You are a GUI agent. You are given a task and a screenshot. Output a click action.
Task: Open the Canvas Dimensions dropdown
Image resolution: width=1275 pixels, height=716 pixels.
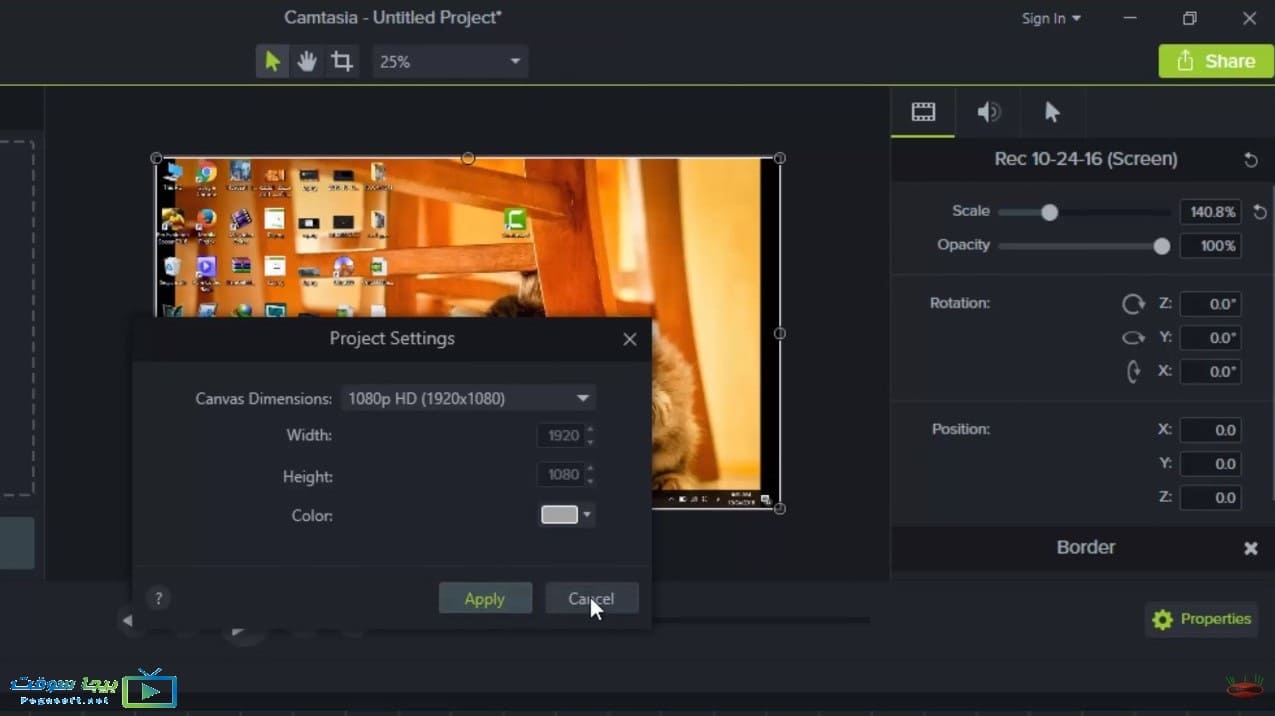tap(468, 398)
